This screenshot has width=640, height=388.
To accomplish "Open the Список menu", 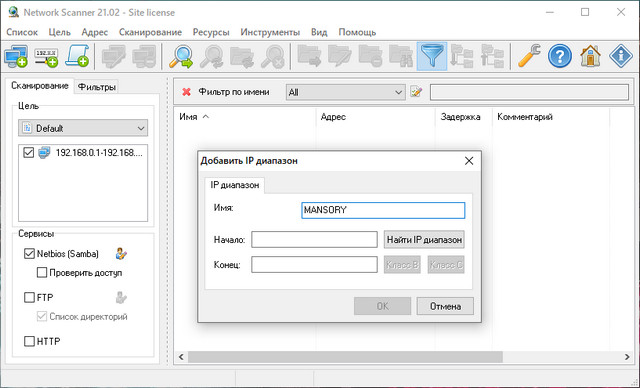I will coord(22,32).
